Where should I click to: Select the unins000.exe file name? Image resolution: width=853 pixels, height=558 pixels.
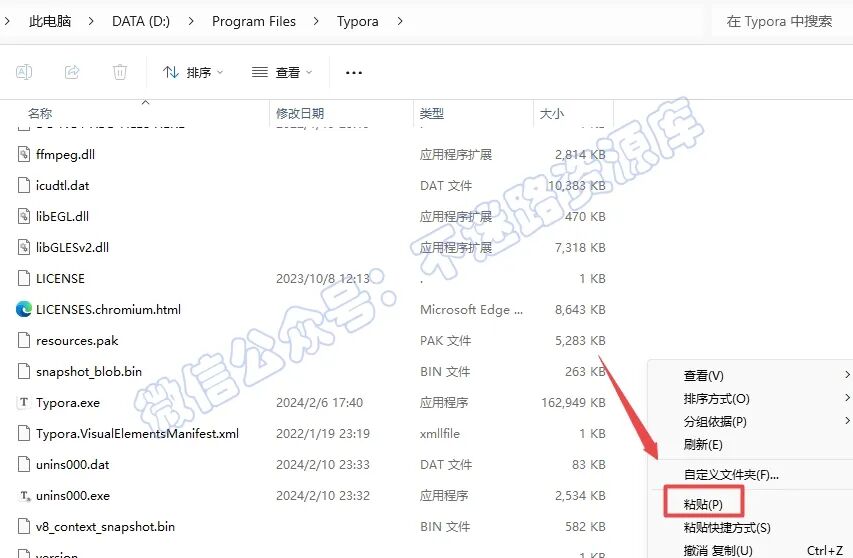coord(73,495)
